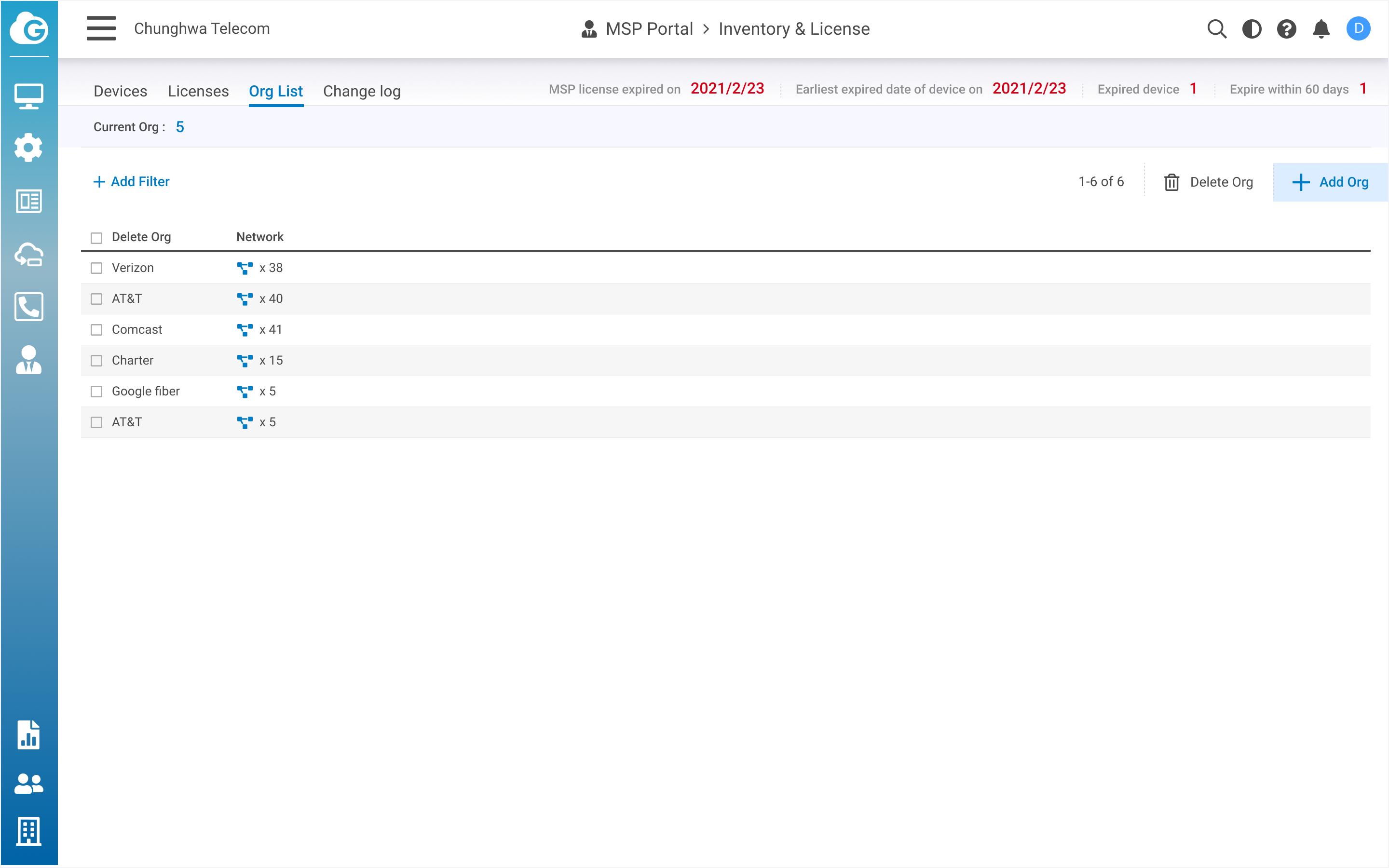Open the phone sidebar icon
1389x868 pixels.
pyautogui.click(x=29, y=307)
